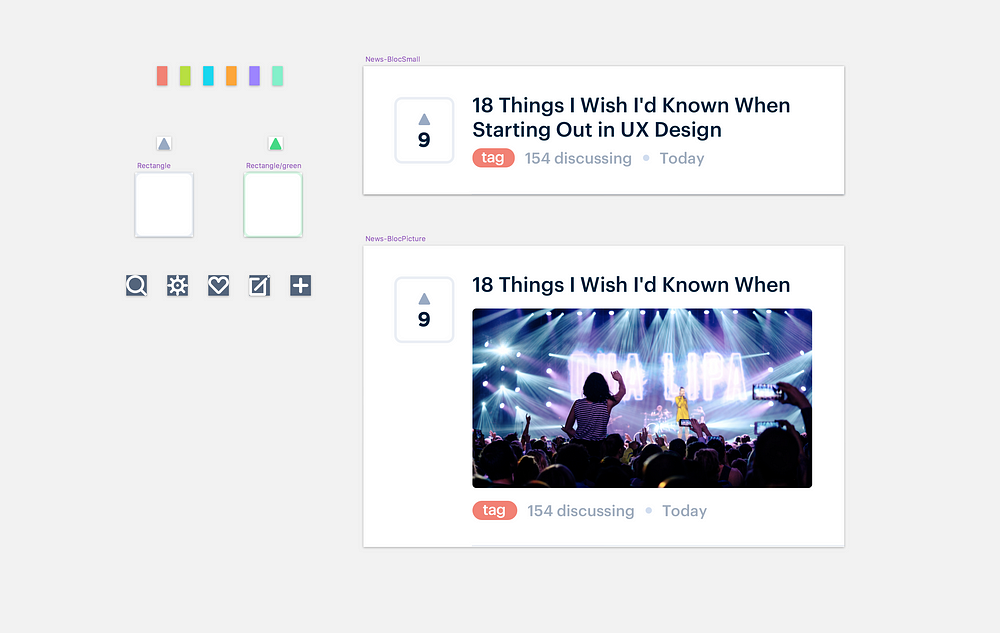Select the green upvote triangle symbol
Screen dimensions: 1000x633
pyautogui.click(x=276, y=144)
